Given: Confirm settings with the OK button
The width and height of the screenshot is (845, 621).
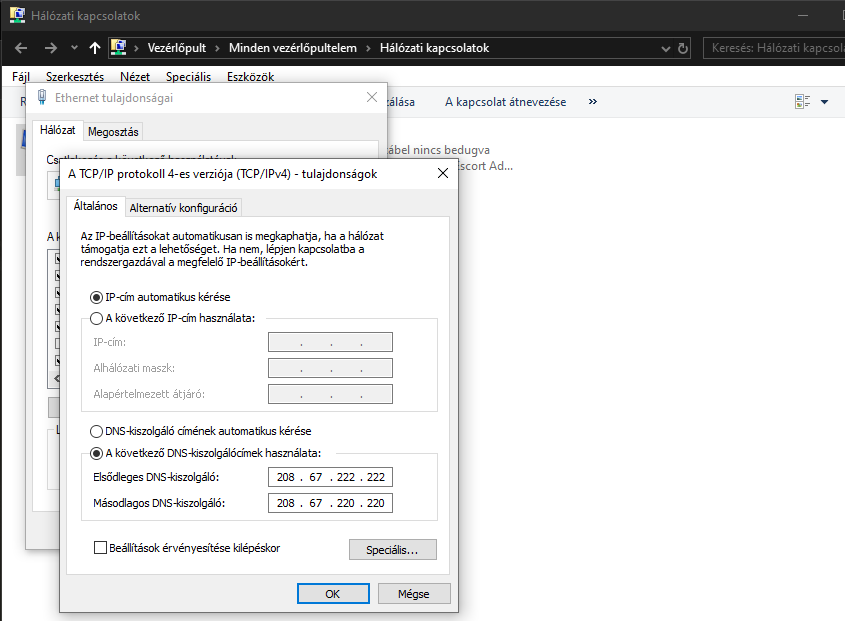Looking at the screenshot, I should pyautogui.click(x=333, y=593).
